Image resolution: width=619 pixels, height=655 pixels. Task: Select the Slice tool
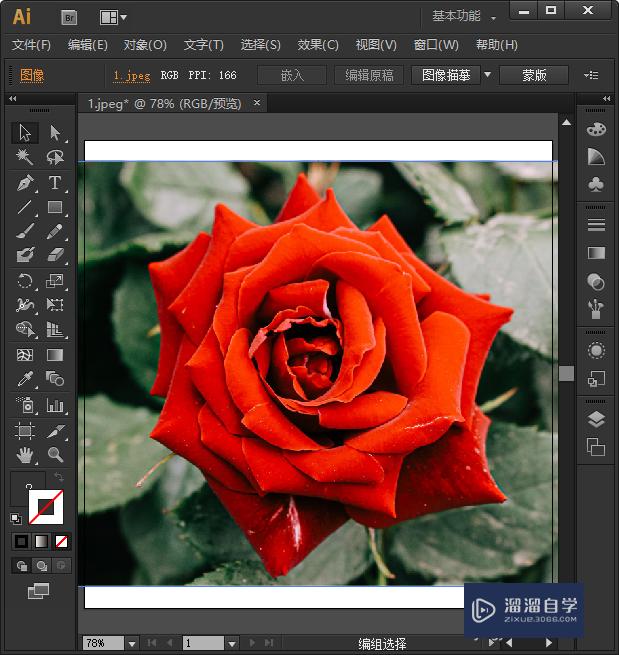click(55, 430)
